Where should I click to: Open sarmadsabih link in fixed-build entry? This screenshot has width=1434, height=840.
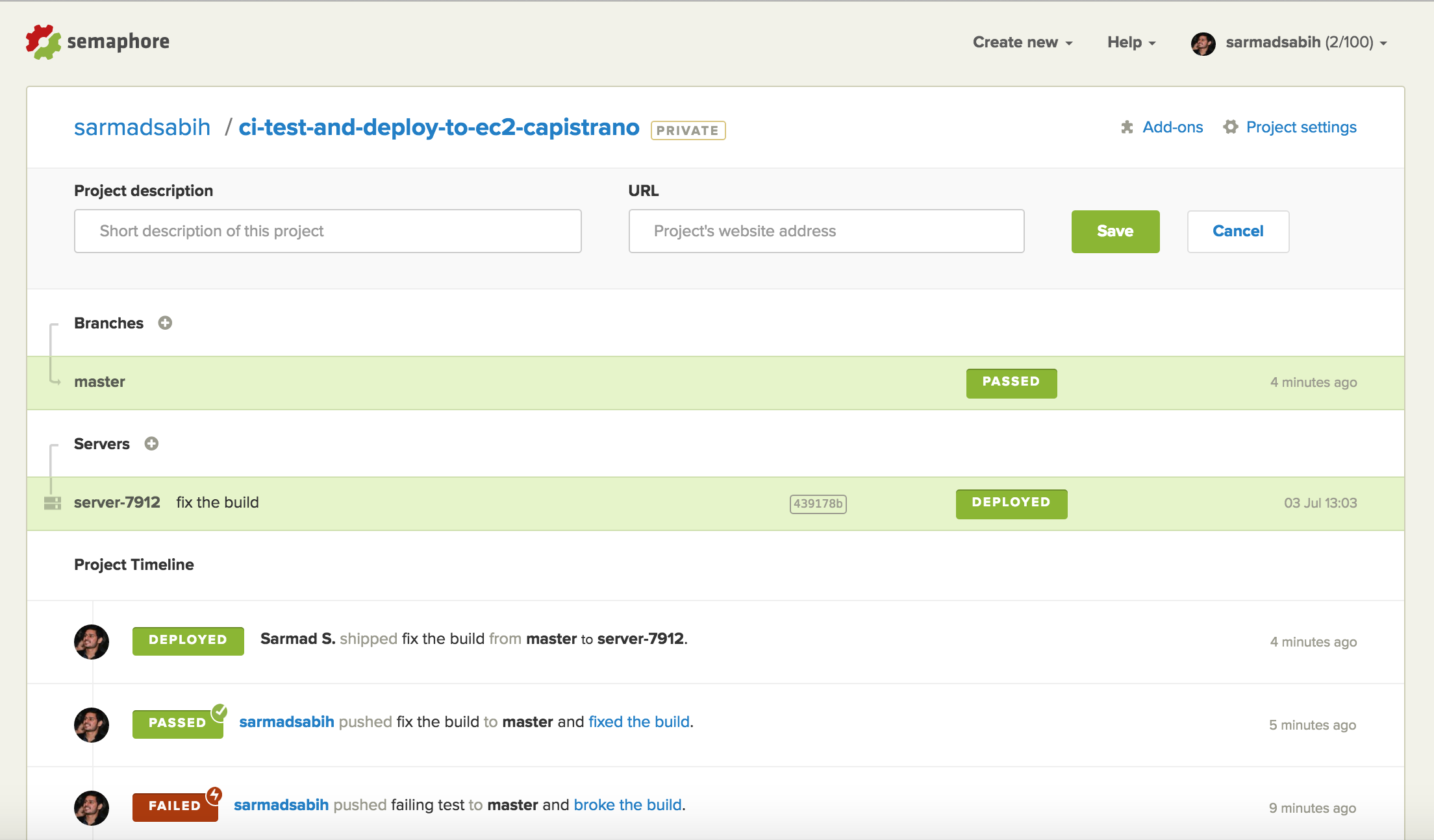286,722
